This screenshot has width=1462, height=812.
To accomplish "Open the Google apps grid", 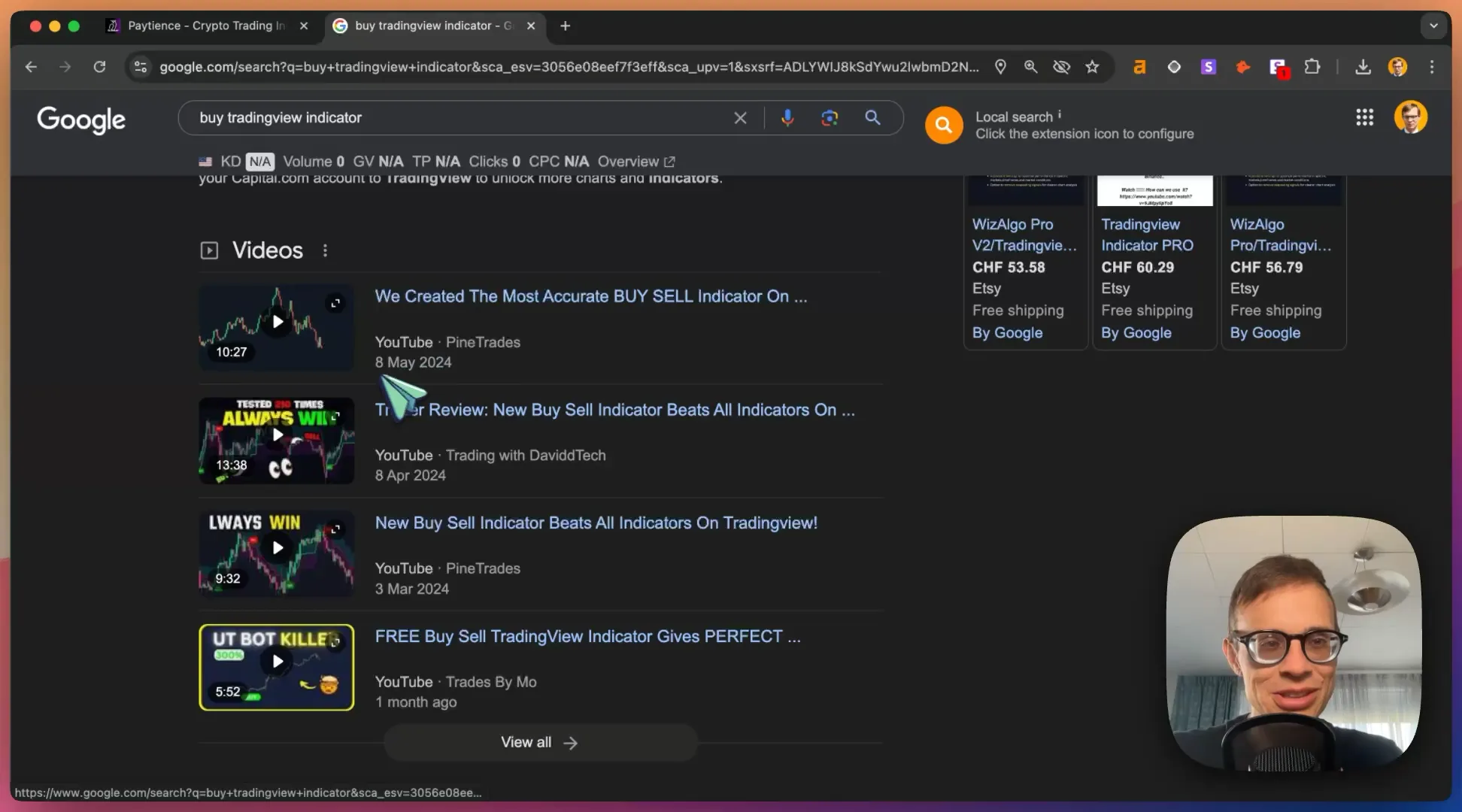I will tap(1364, 117).
